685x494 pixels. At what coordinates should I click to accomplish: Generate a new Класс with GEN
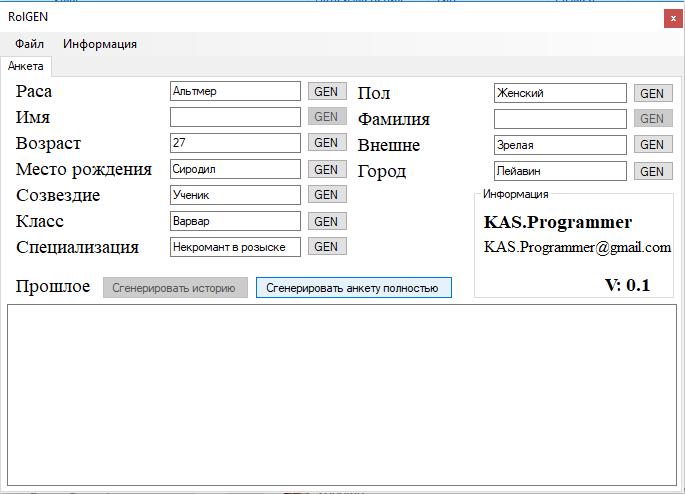point(327,221)
